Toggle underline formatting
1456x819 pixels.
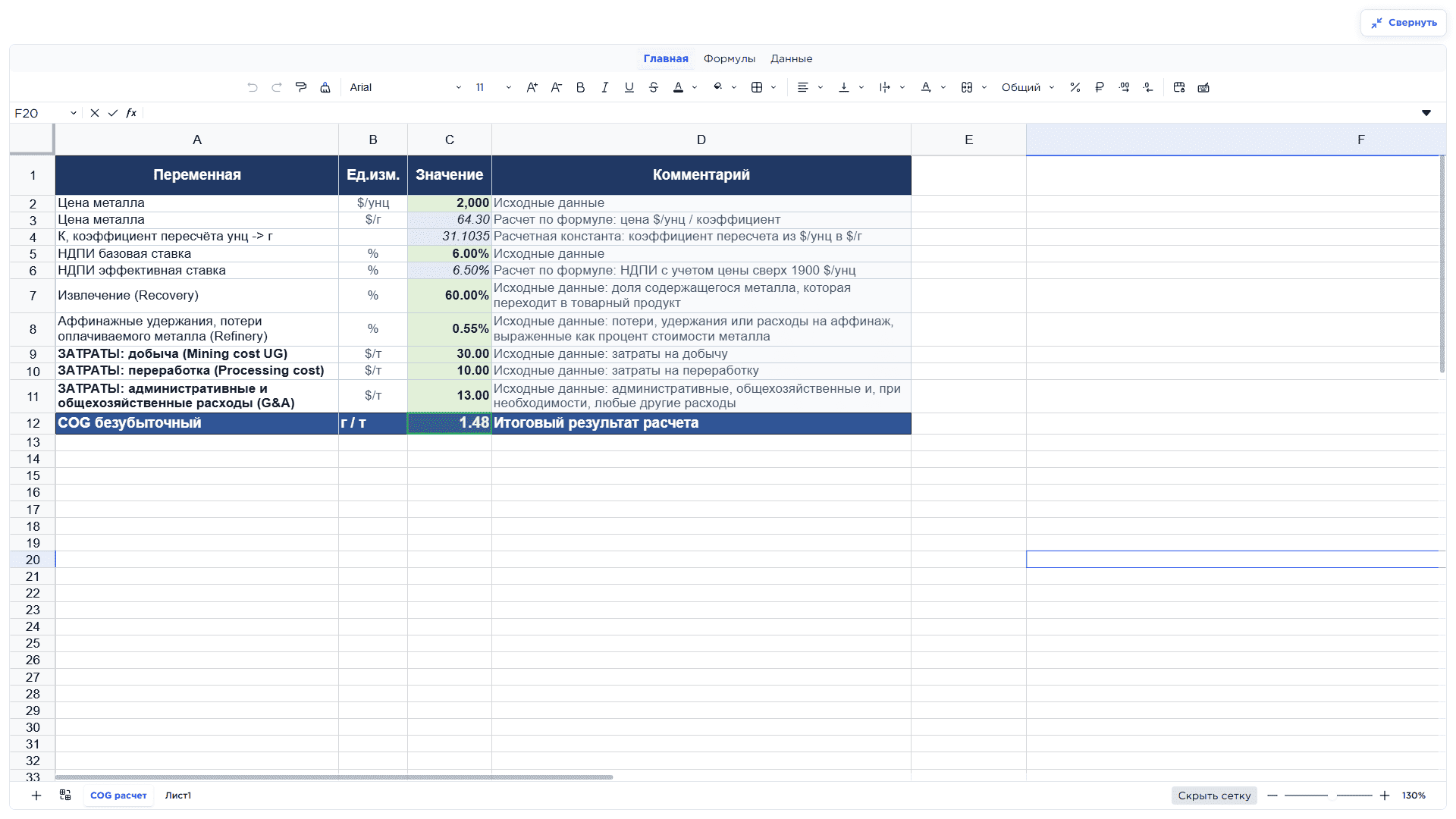[x=629, y=87]
